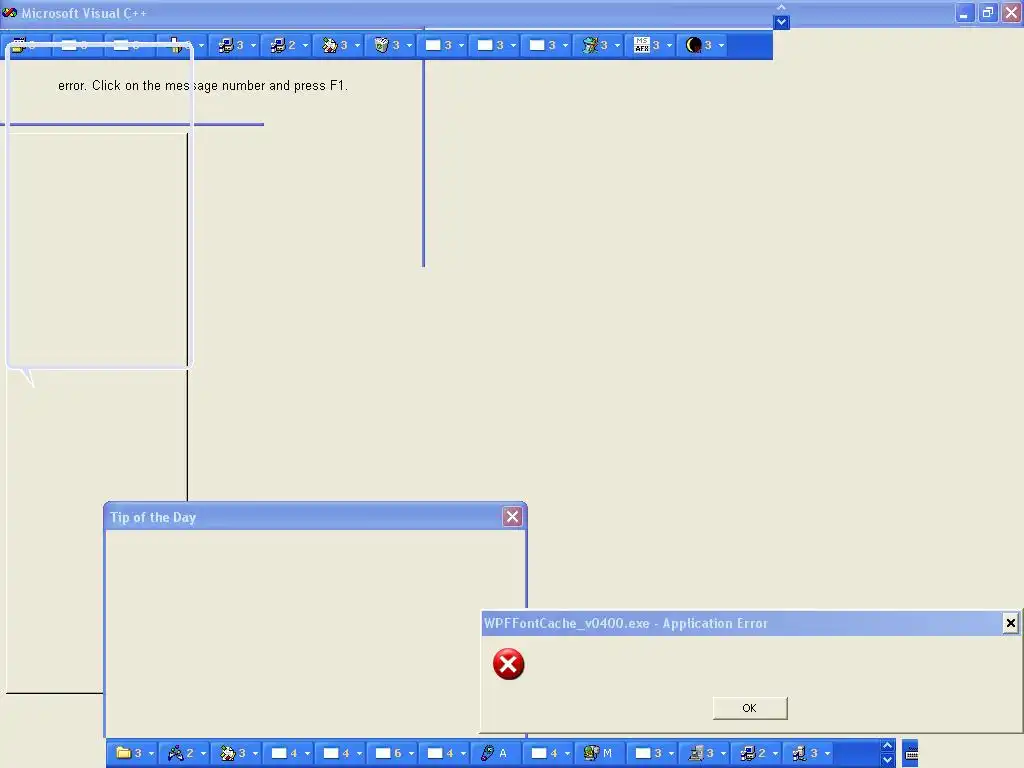Expand arrow next to MS AFX group
The width and height of the screenshot is (1024, 768).
point(669,46)
